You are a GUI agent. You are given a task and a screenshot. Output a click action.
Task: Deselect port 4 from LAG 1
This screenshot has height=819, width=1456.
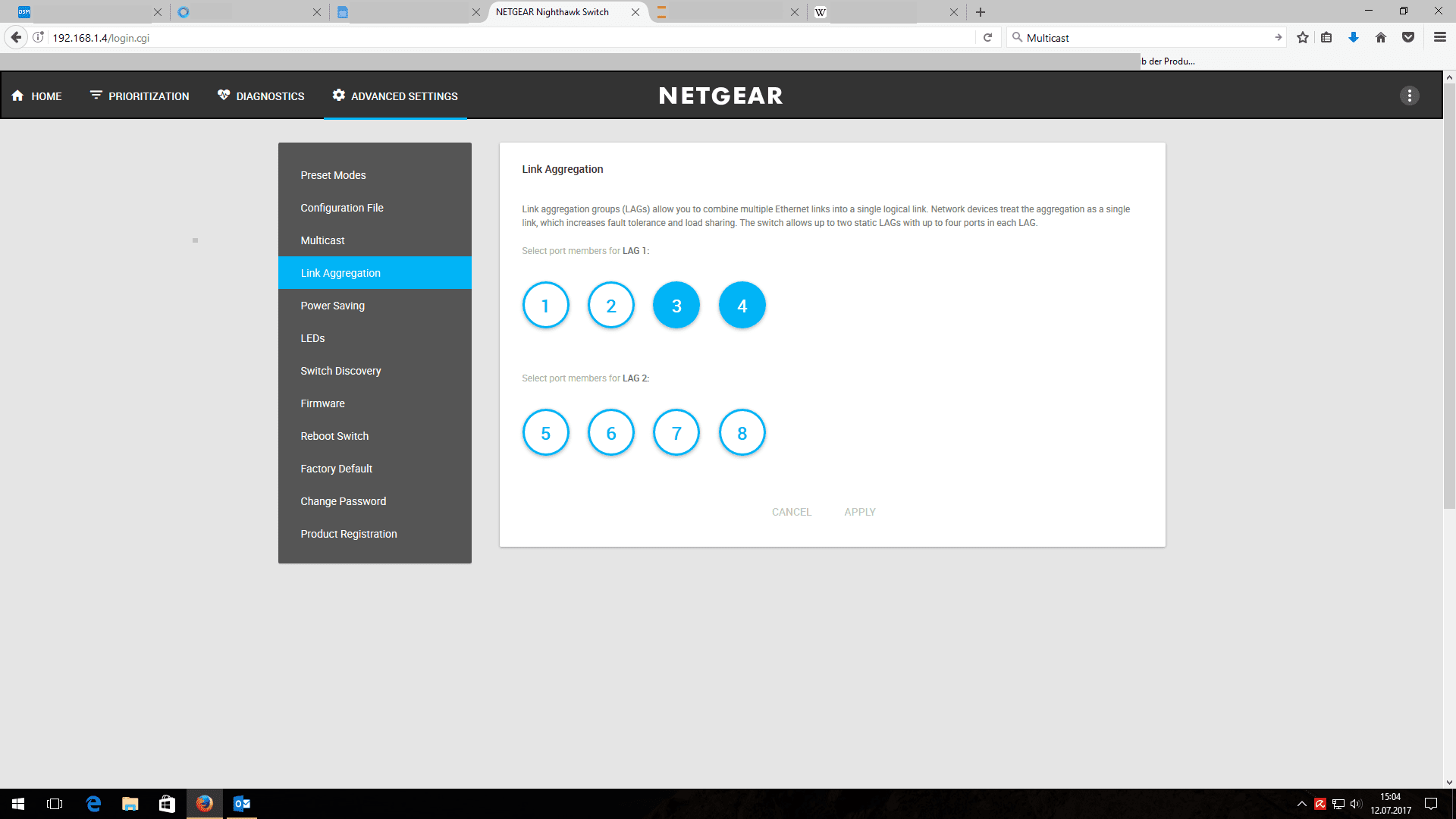point(742,306)
